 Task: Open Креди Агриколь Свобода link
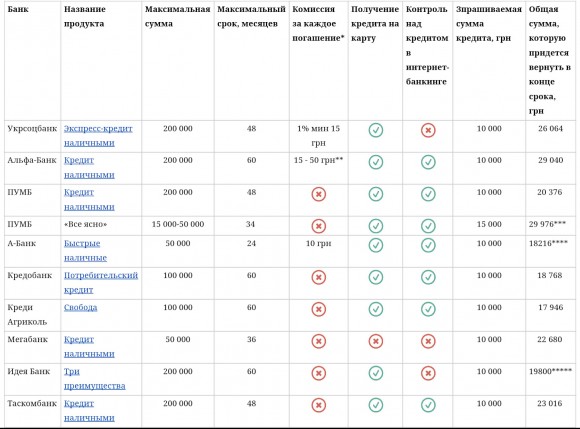click(x=80, y=307)
